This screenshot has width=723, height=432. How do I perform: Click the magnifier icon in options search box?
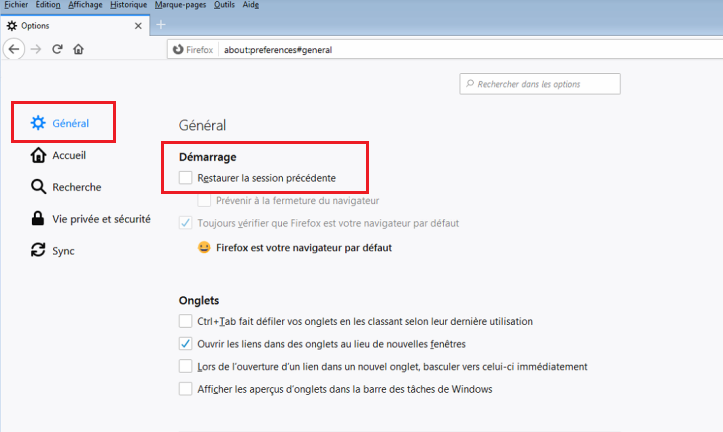tap(470, 83)
